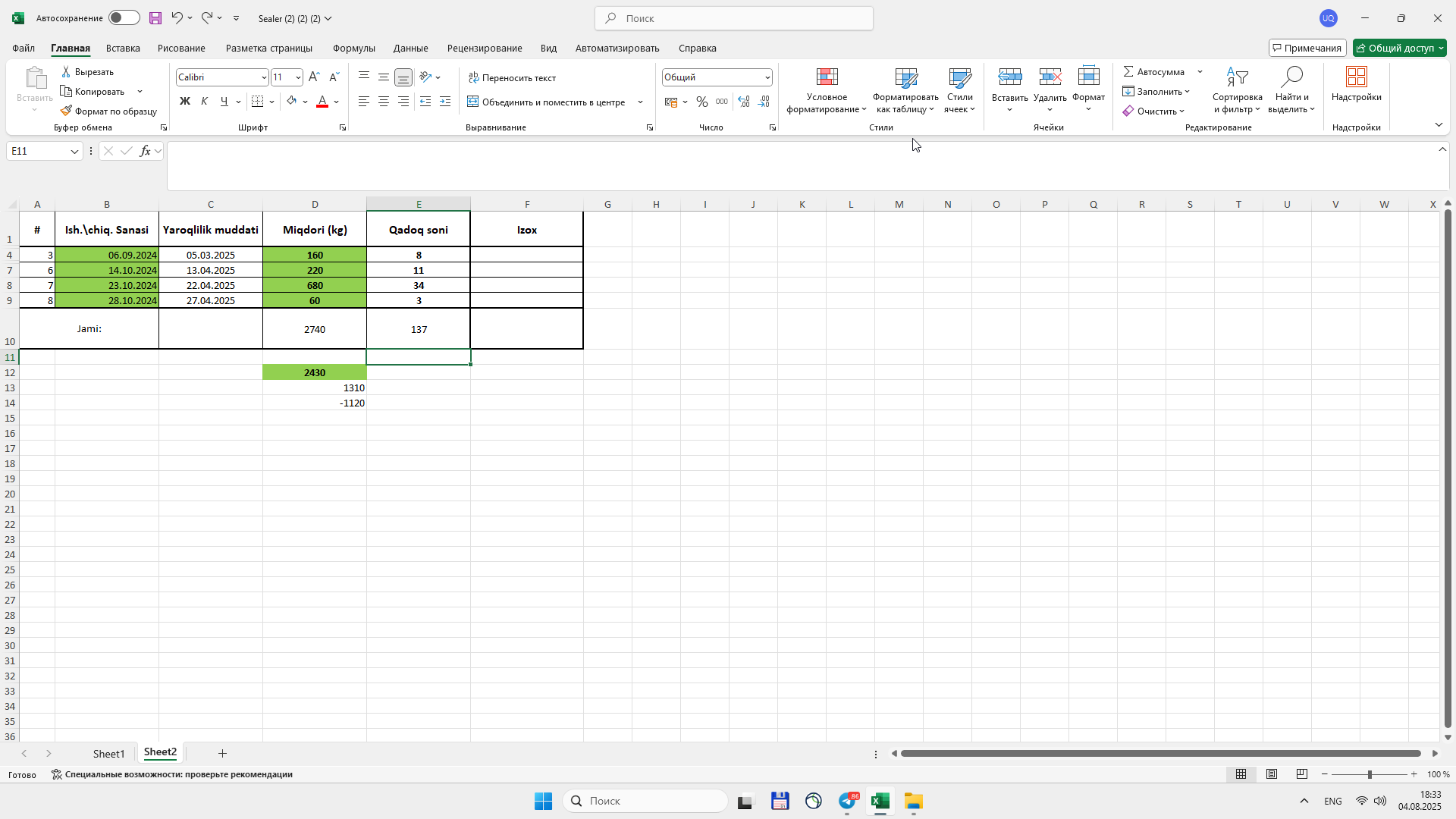The height and width of the screenshot is (819, 1456).
Task: Click the font color A button
Action: click(322, 102)
